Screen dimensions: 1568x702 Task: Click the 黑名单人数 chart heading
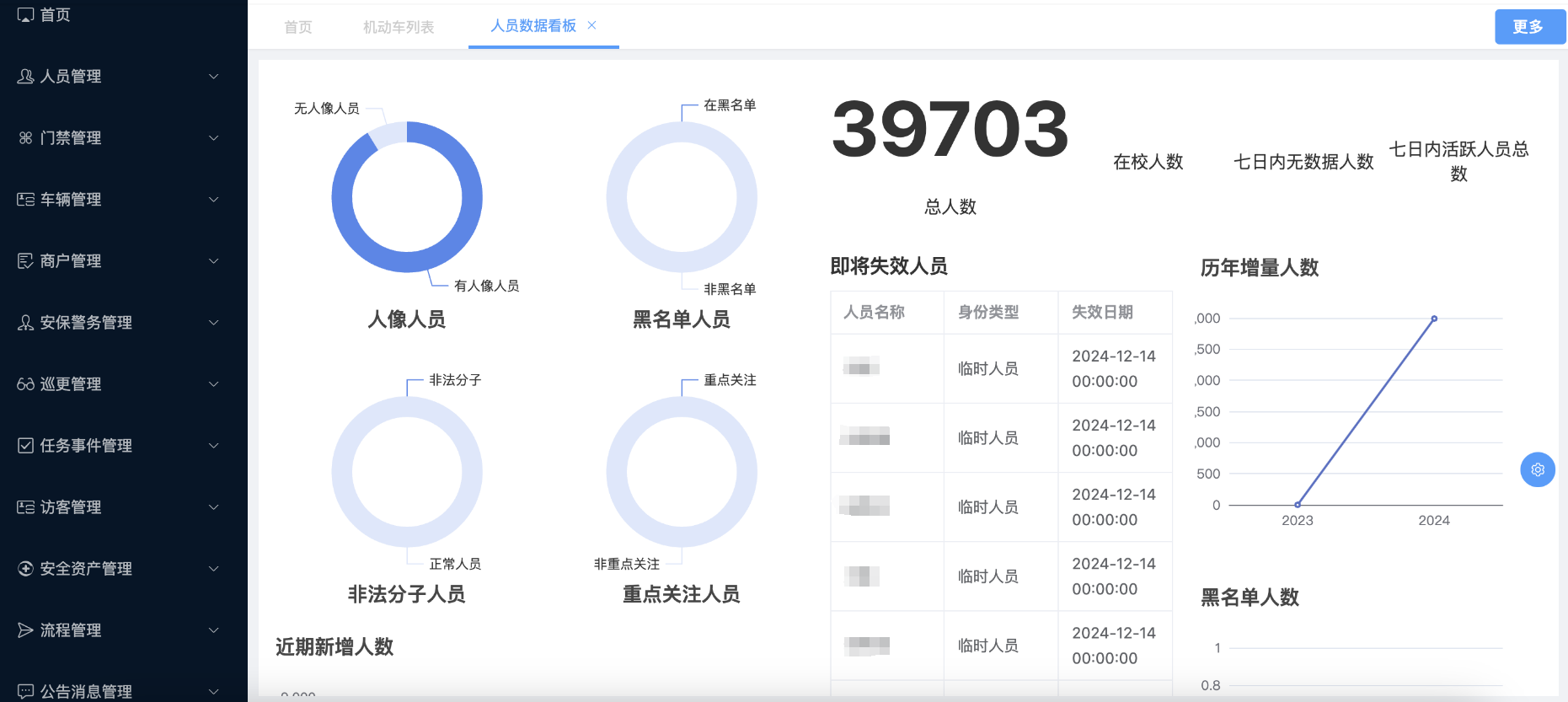click(1250, 598)
